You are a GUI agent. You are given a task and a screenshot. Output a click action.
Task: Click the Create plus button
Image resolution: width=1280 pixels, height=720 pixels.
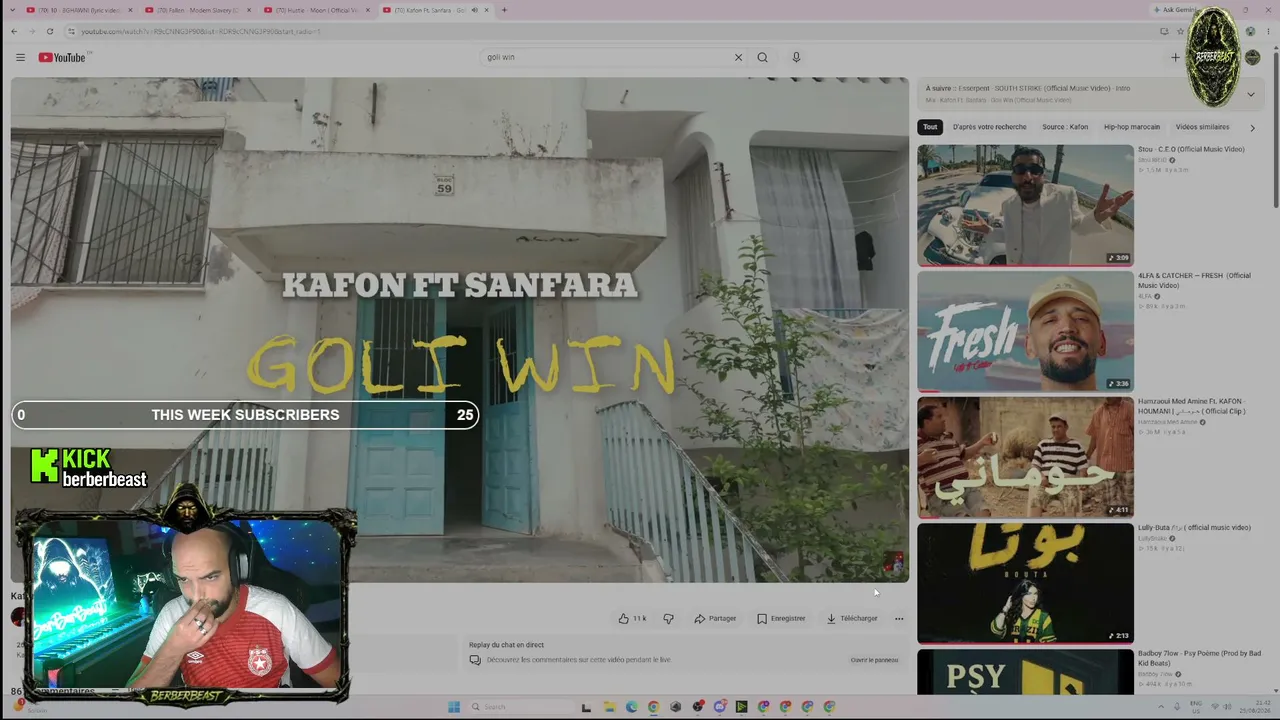1175,57
